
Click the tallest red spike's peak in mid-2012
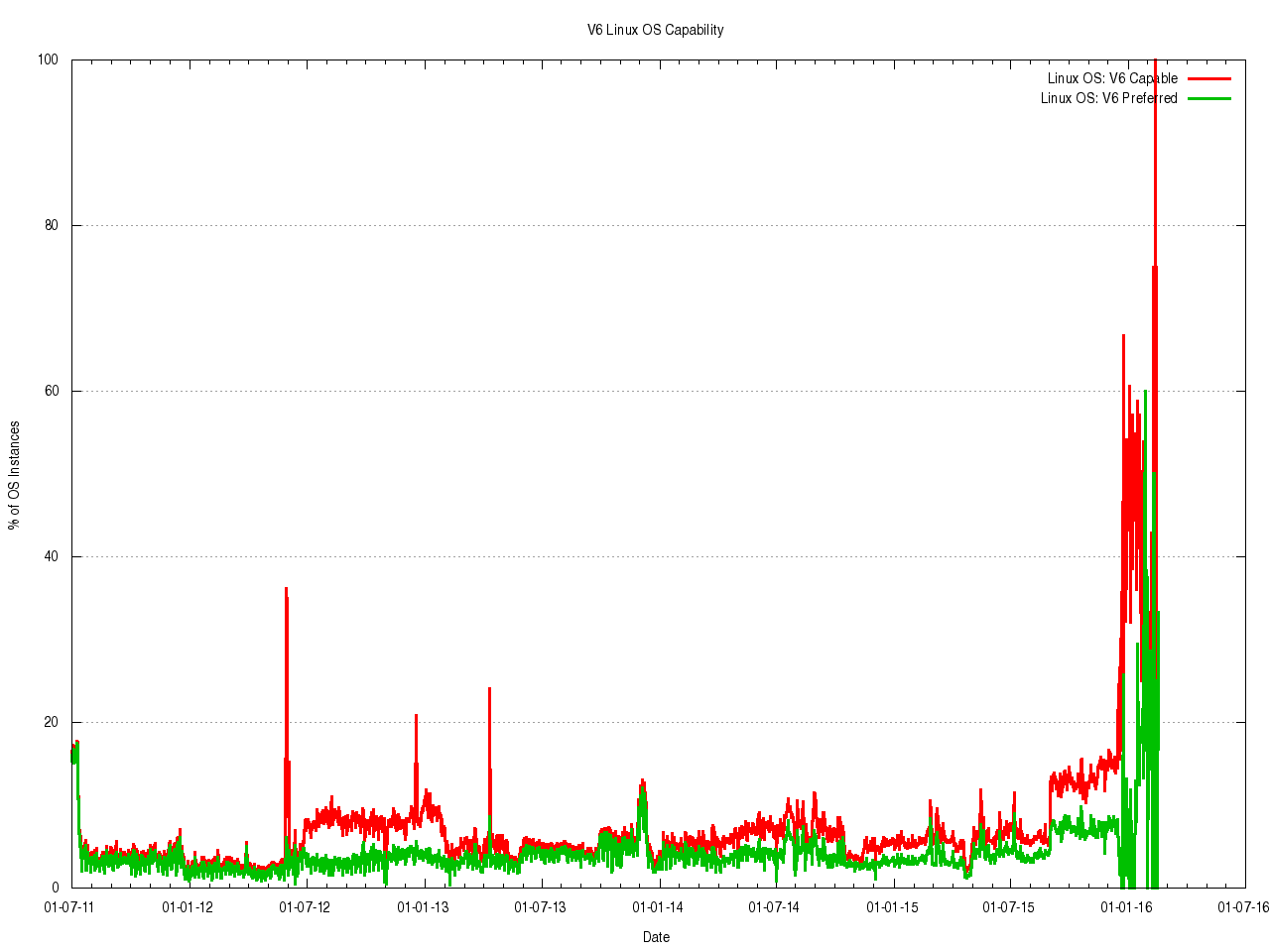286,589
